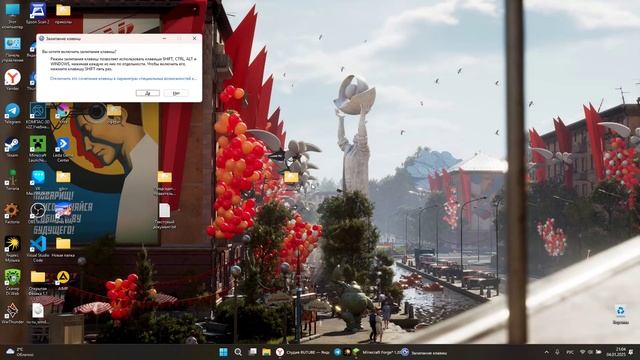
Task: Open the Recycle Bin (Корзина) icon
Action: [x=620, y=314]
